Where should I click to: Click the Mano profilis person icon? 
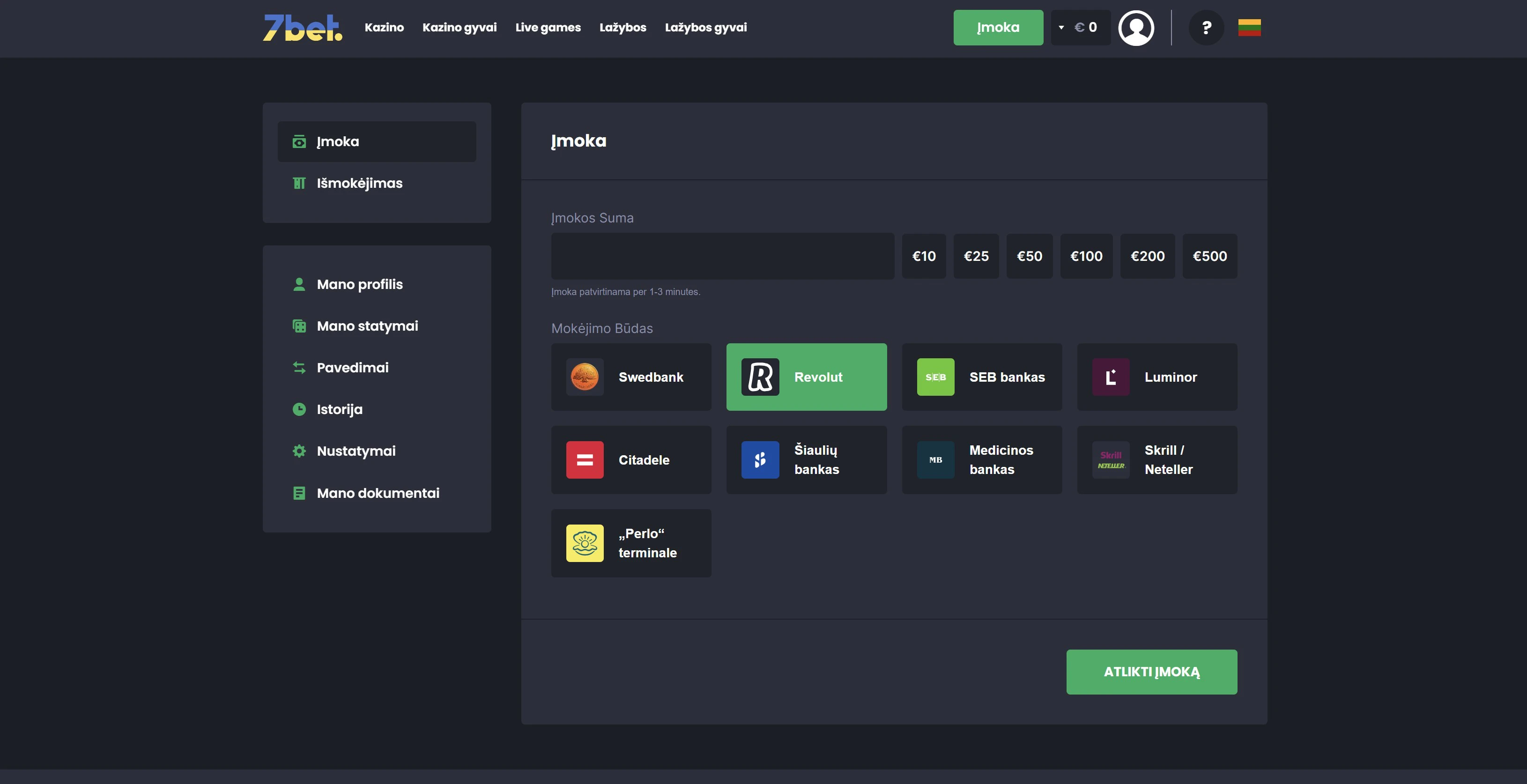tap(299, 284)
